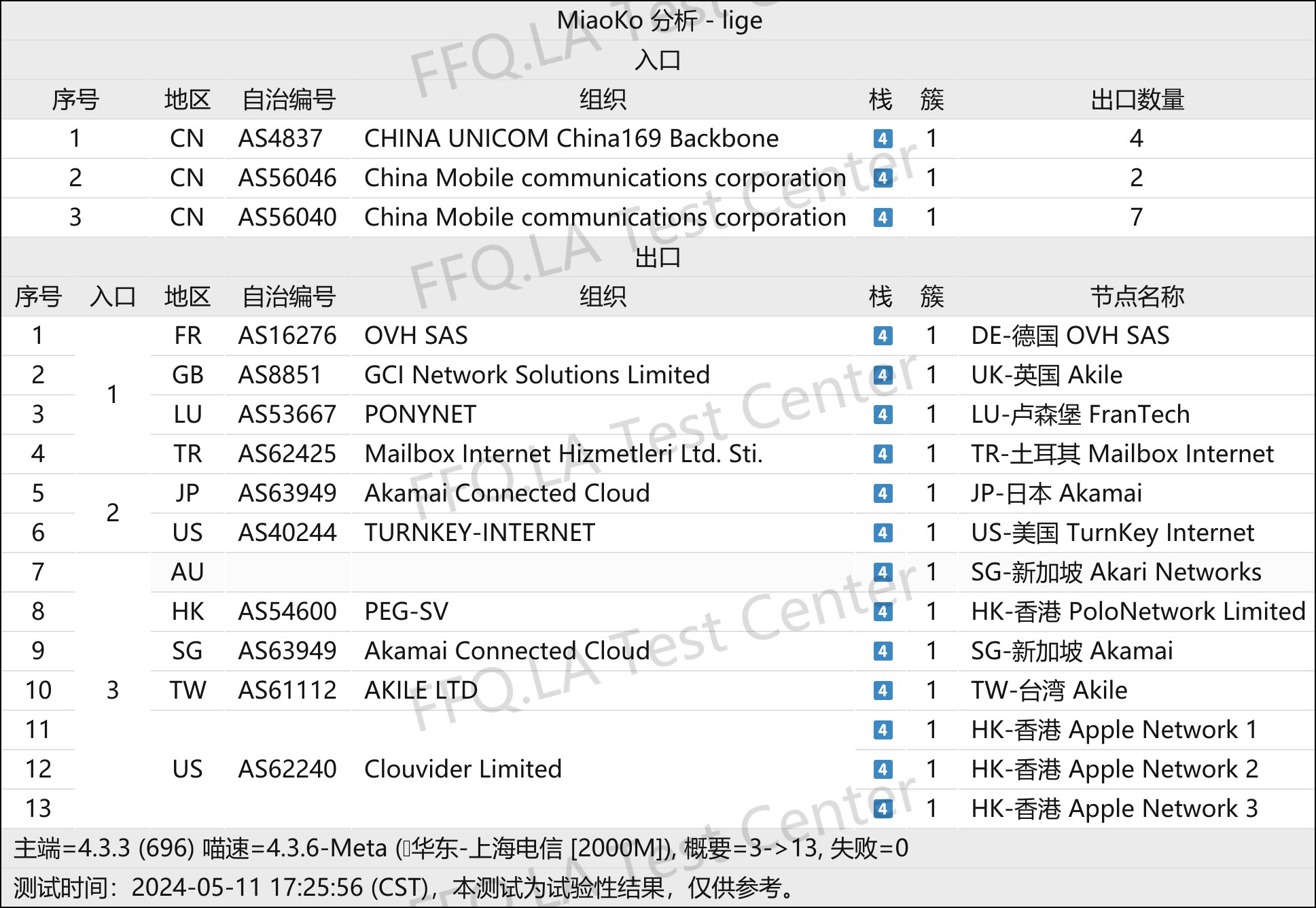Click the 自治编号 header in the entry table
The image size is (1316, 908).
[x=289, y=100]
